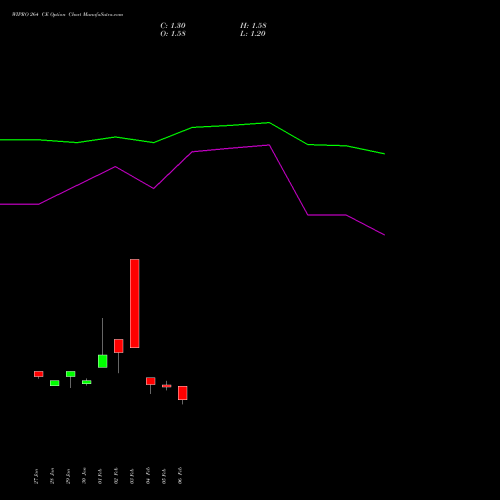Screen dimensions: 500x500
Task: Select the red candle for 06 Feb
Action: coord(183,393)
